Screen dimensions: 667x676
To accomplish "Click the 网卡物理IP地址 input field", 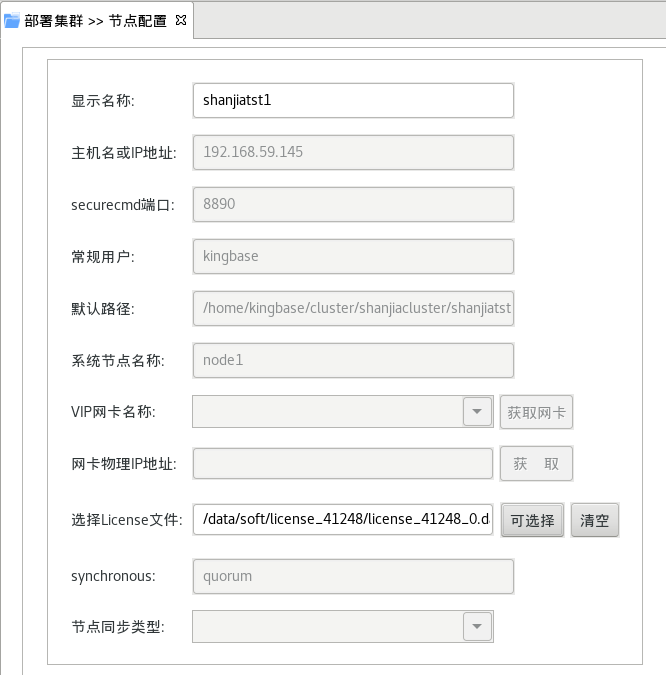I will click(x=342, y=464).
